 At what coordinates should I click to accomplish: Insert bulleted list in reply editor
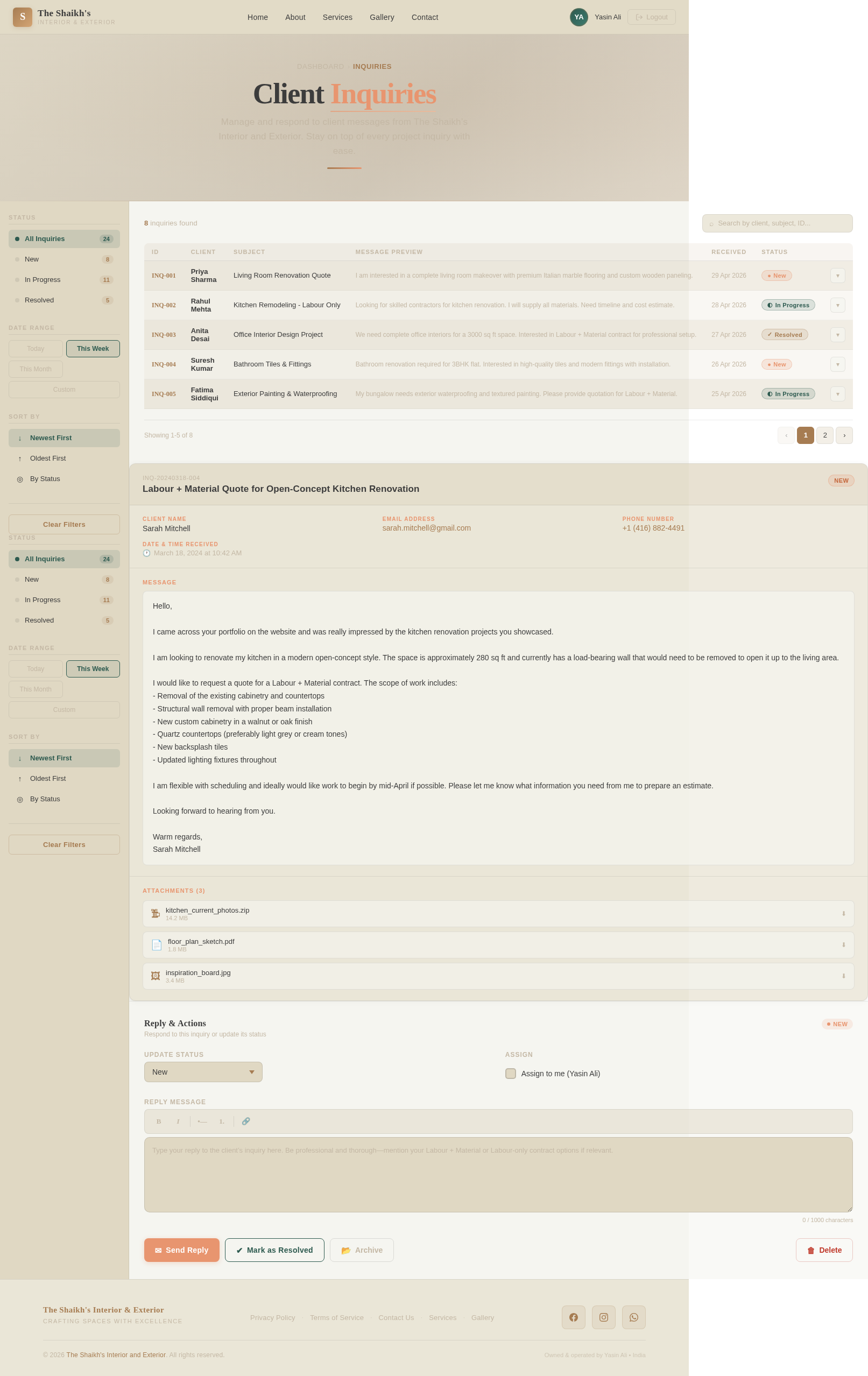[x=202, y=1121]
